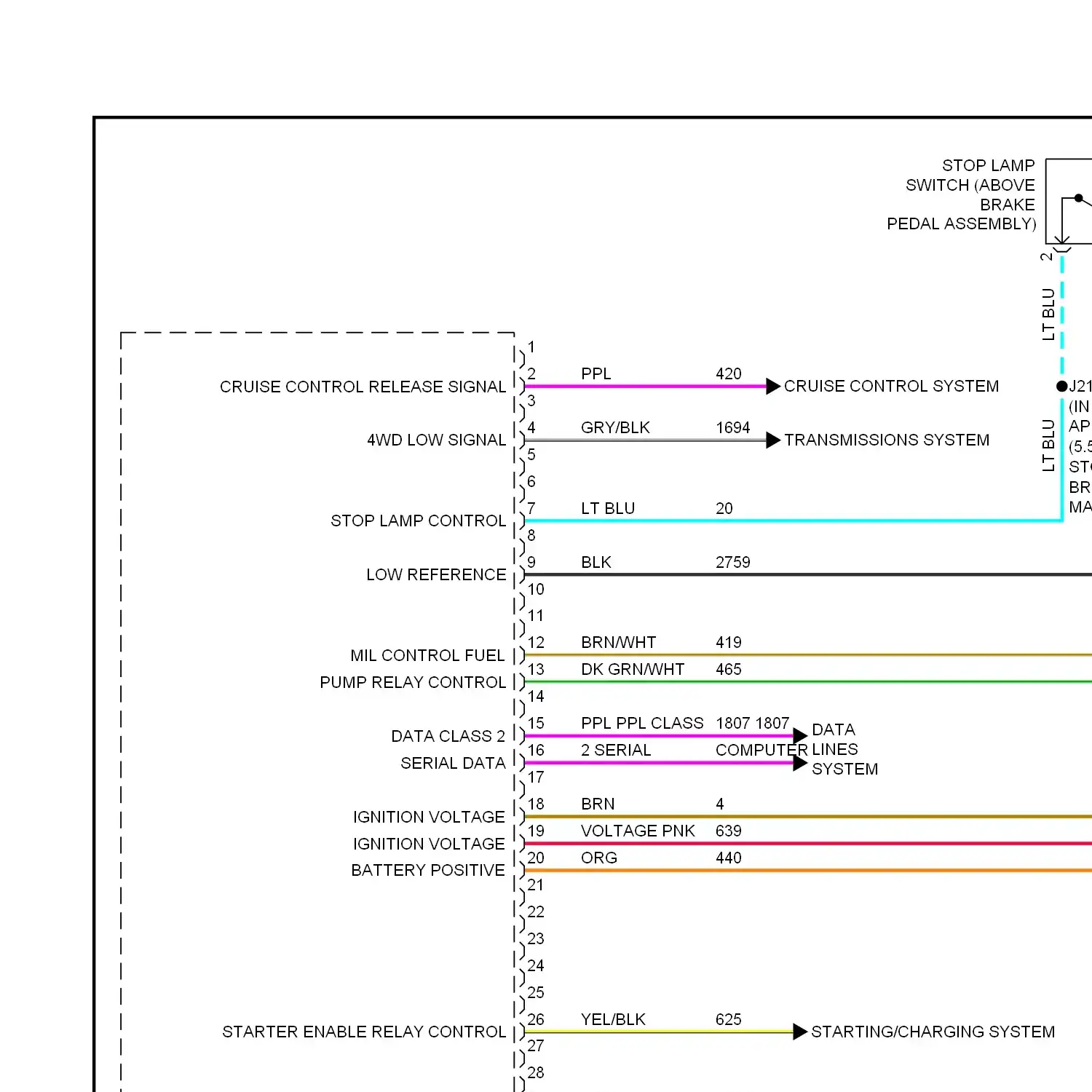Screen dimensions: 1092x1092
Task: Select circuit number 465
Action: click(728, 669)
